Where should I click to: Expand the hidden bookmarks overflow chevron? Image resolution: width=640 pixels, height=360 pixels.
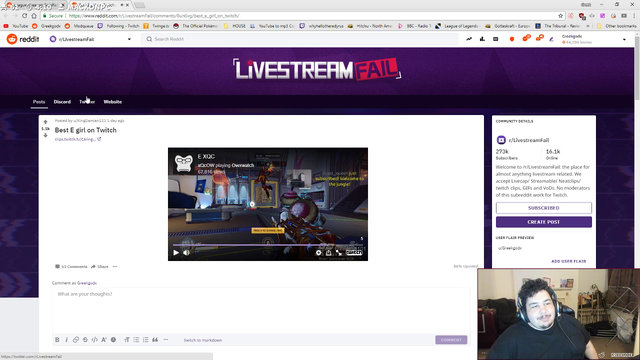click(588, 26)
